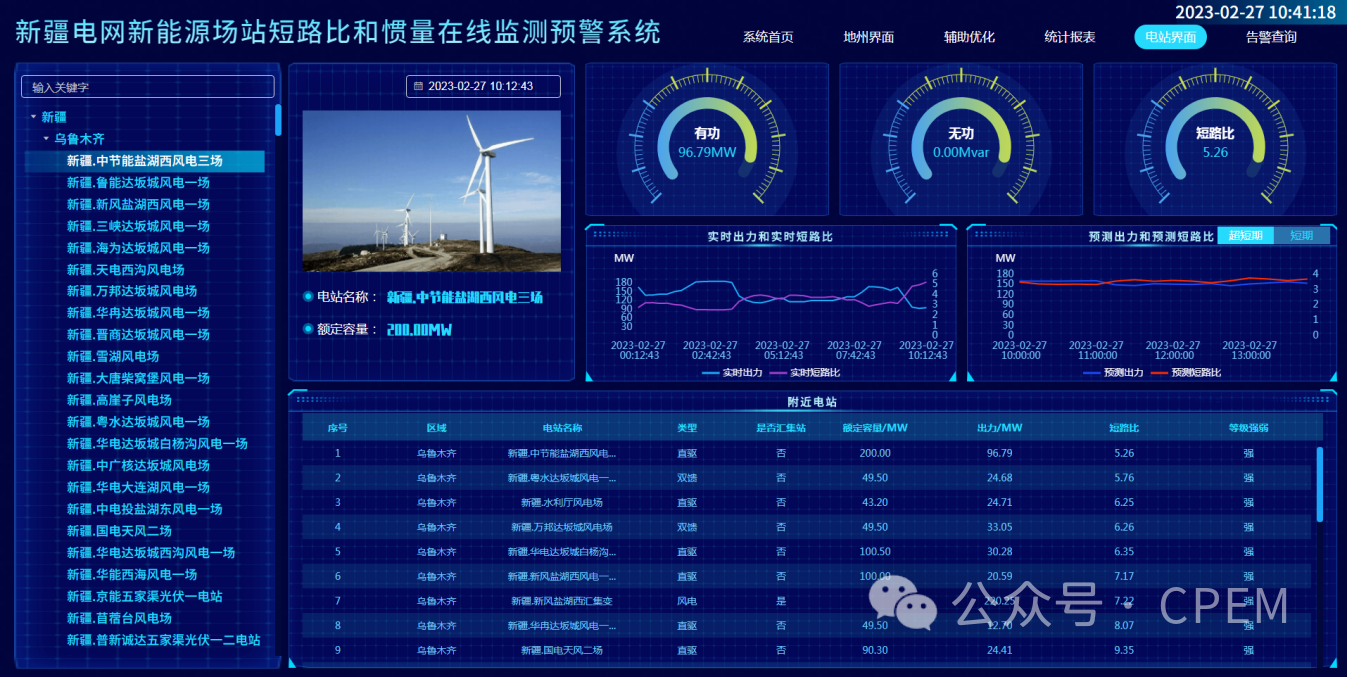Select the 电站界面 tab
The height and width of the screenshot is (677, 1347).
click(1170, 37)
